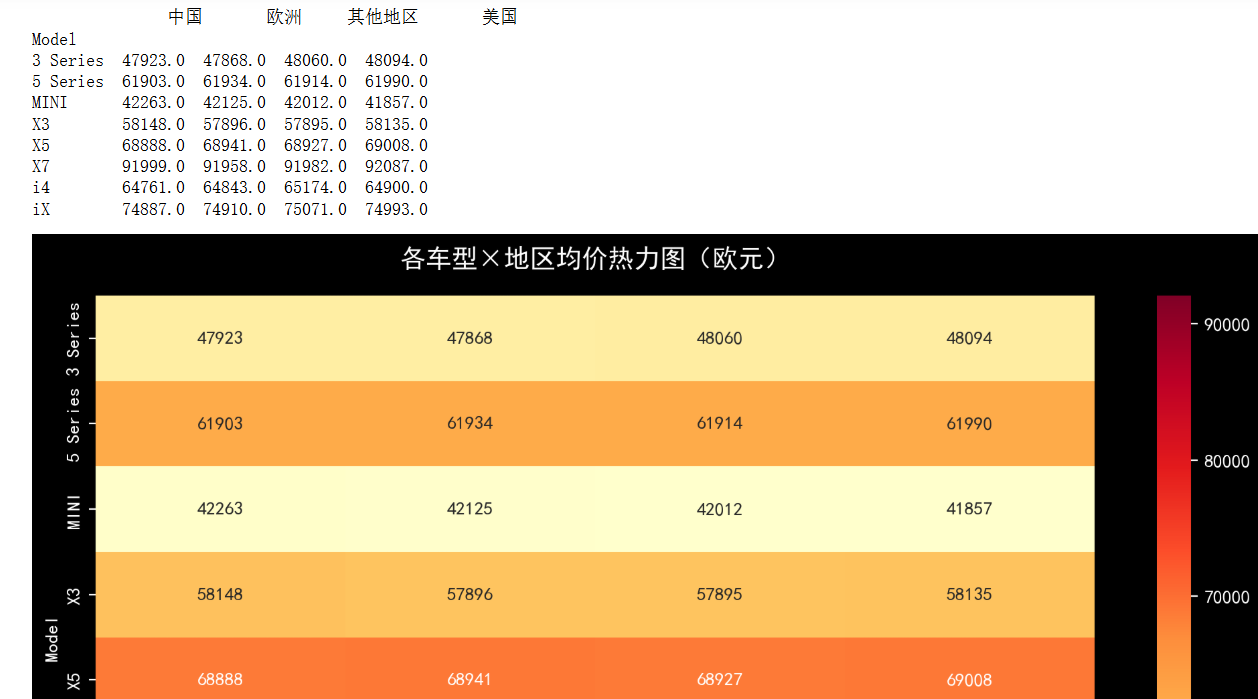Click the dark red top of colorbar
The image size is (1258, 699).
point(1174,303)
